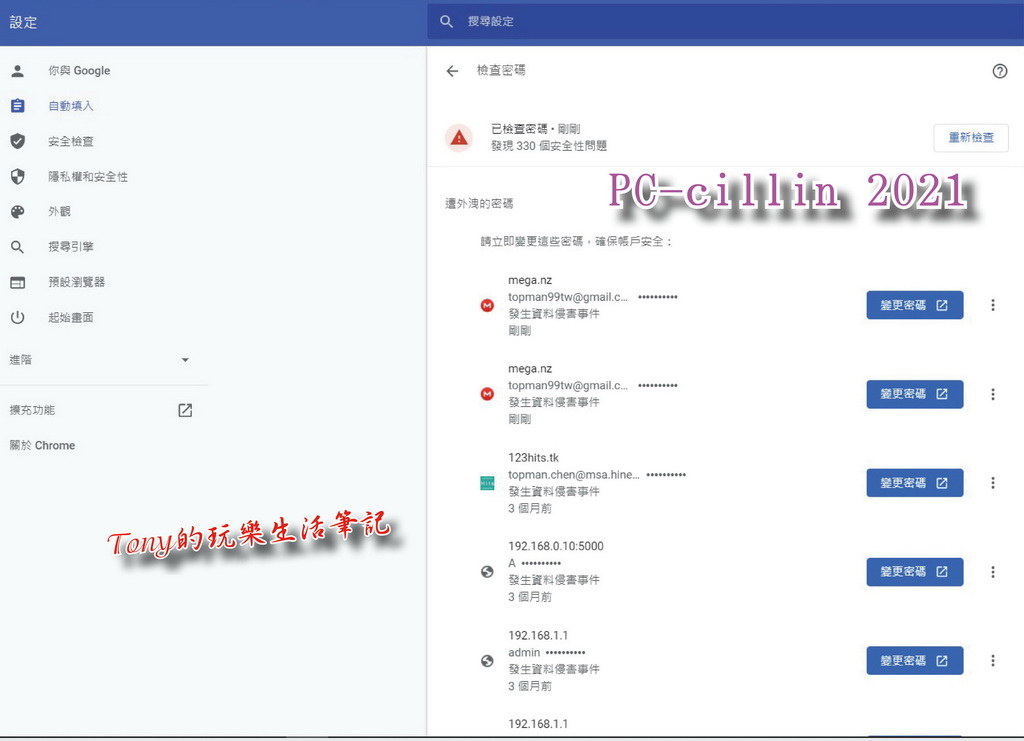Open more options for 123hits.tk entry
The image size is (1024, 741).
coord(993,482)
